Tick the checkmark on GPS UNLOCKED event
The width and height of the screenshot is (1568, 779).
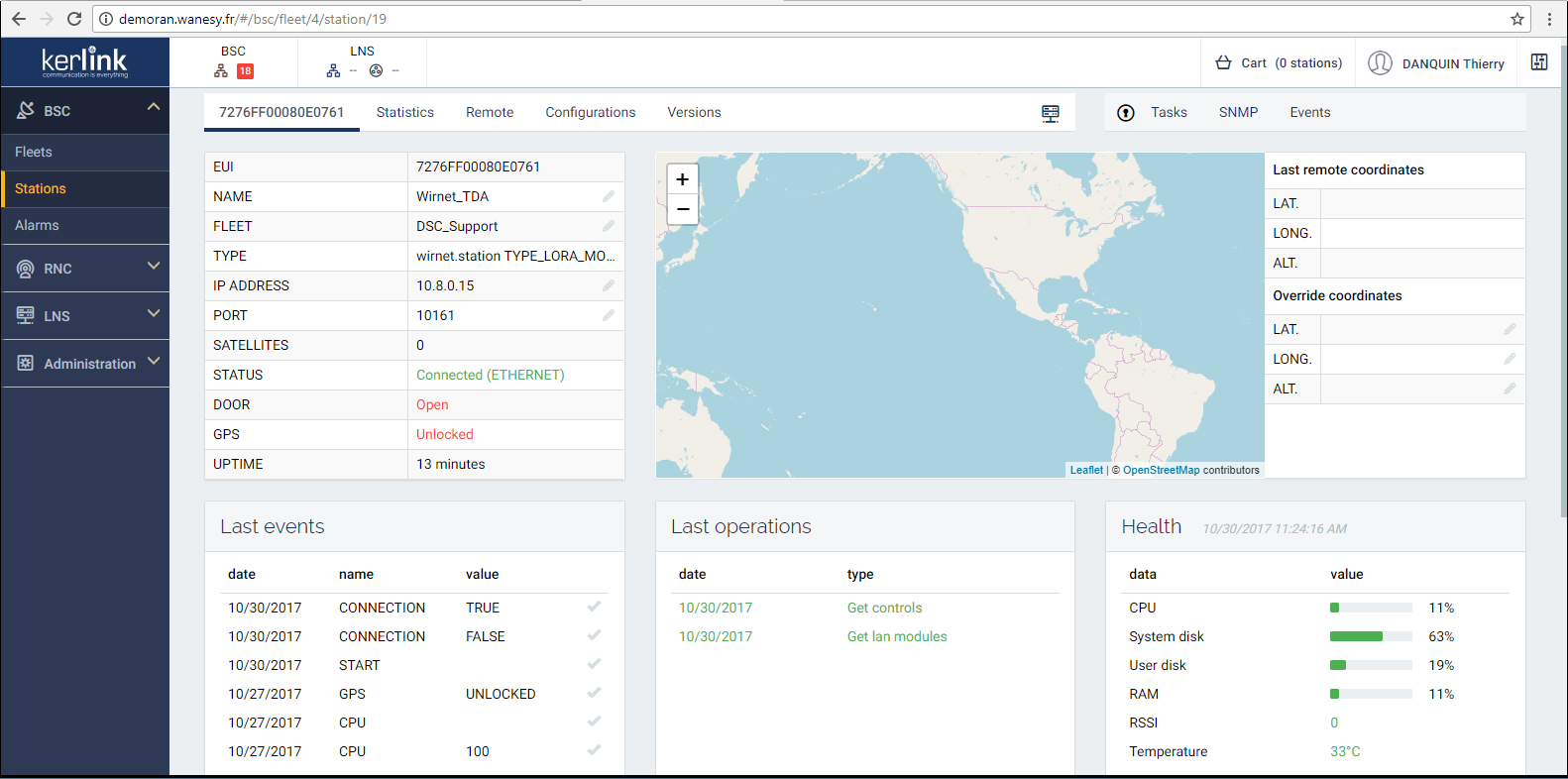(594, 693)
